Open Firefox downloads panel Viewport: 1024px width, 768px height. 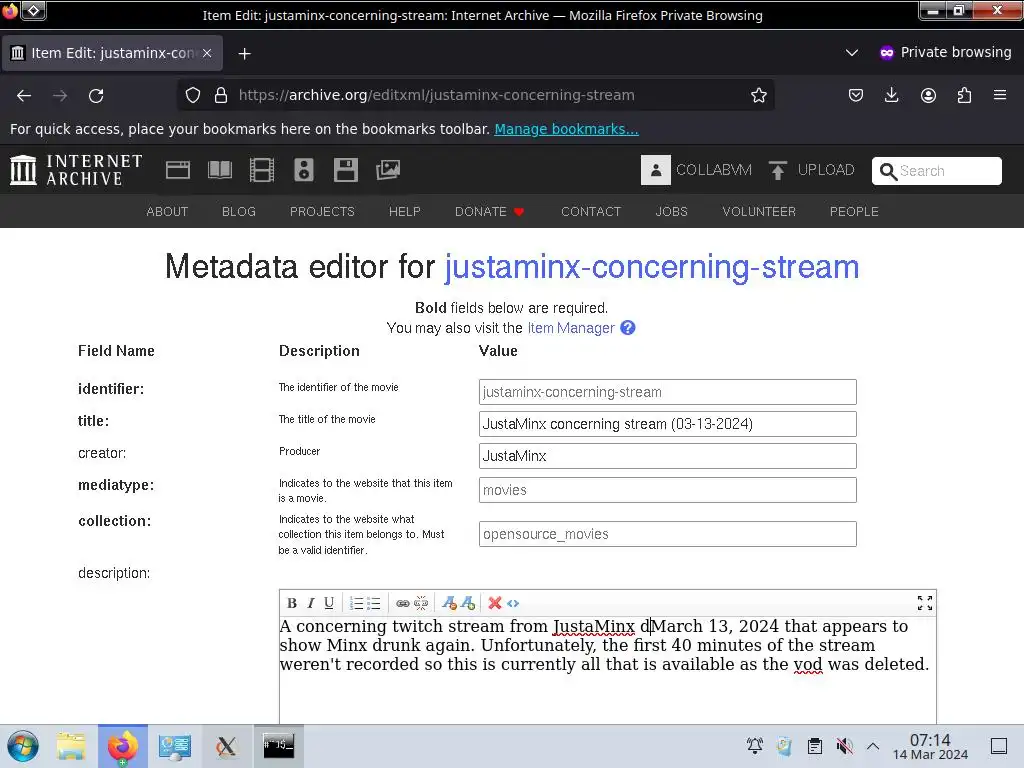coord(891,95)
